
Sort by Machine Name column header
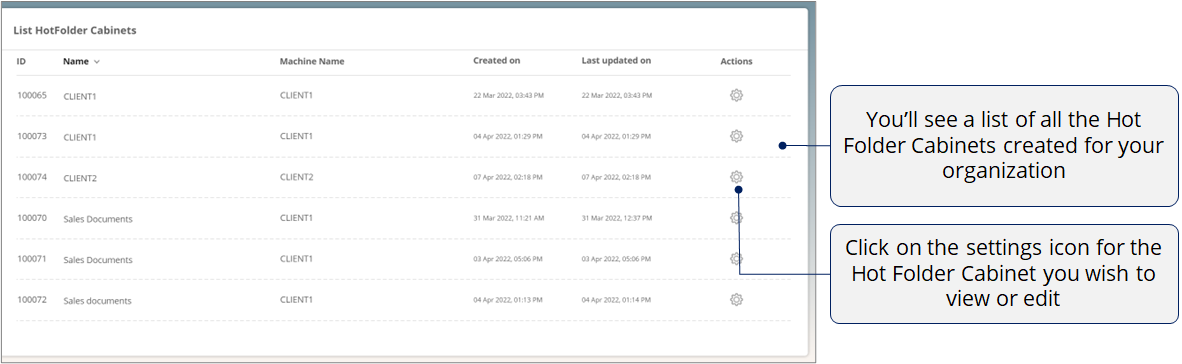[312, 61]
